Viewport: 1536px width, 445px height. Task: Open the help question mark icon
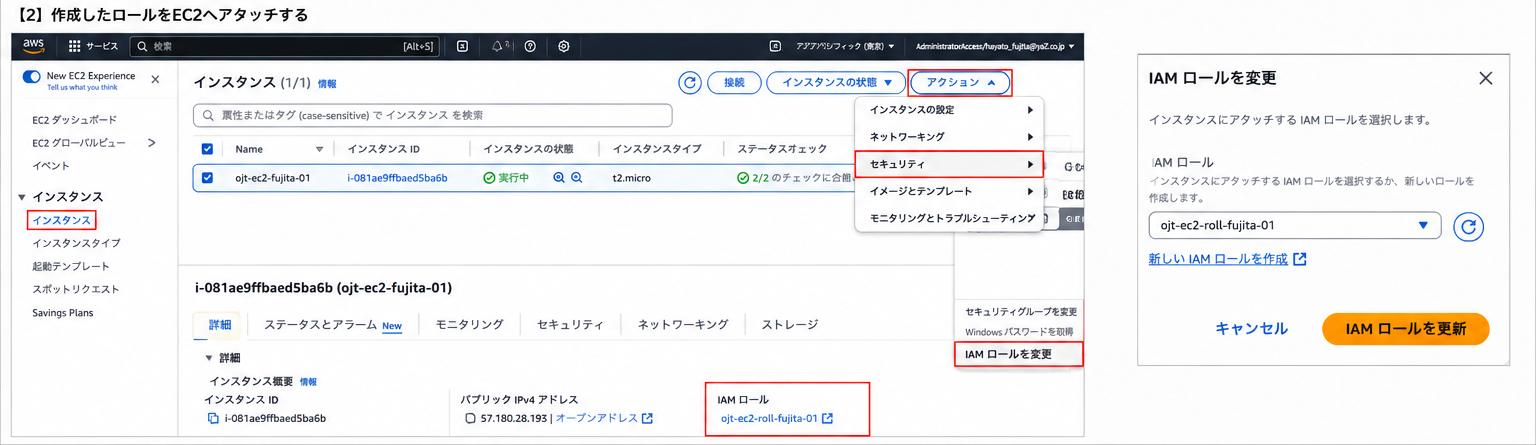pos(530,46)
